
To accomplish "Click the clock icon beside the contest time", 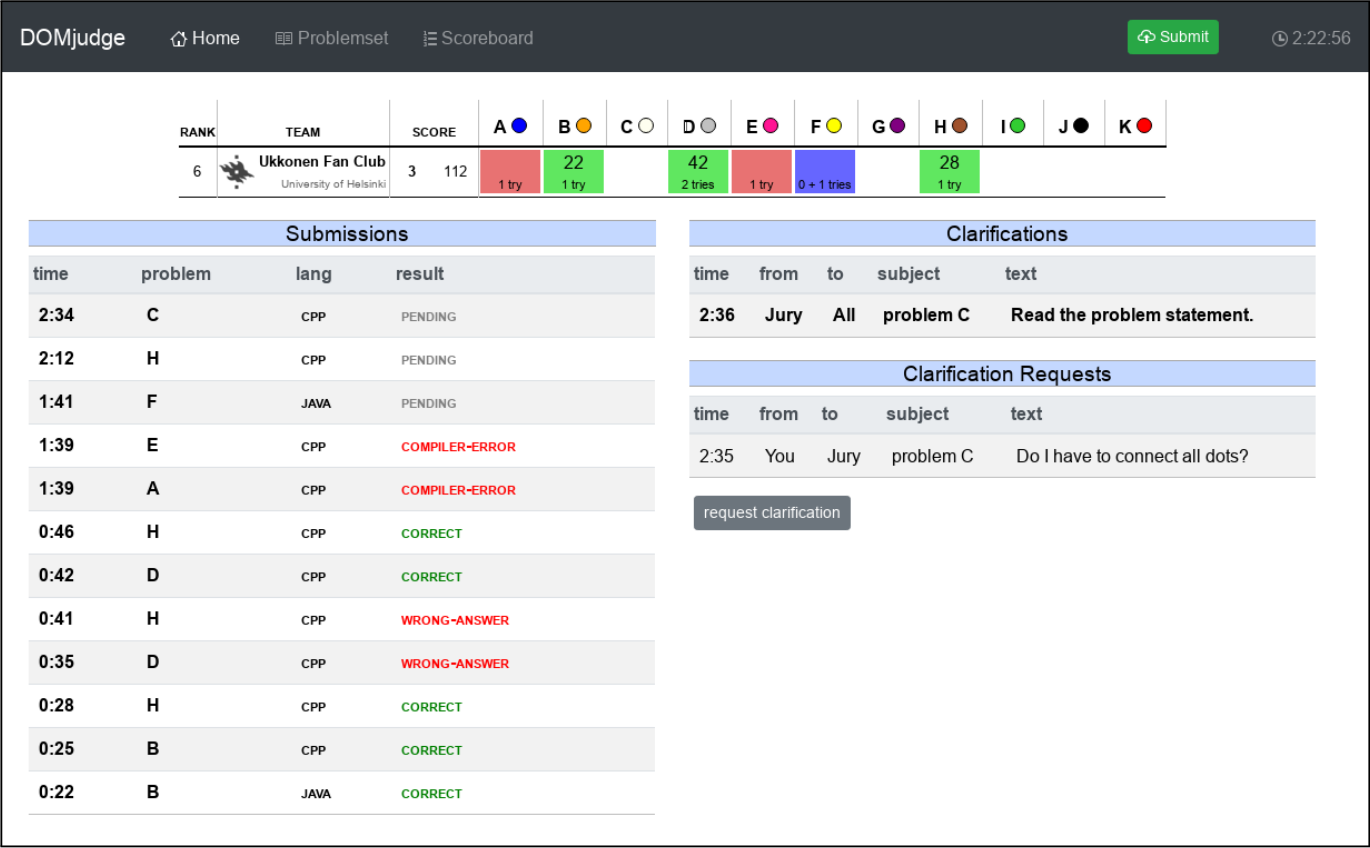I will 1280,39.
